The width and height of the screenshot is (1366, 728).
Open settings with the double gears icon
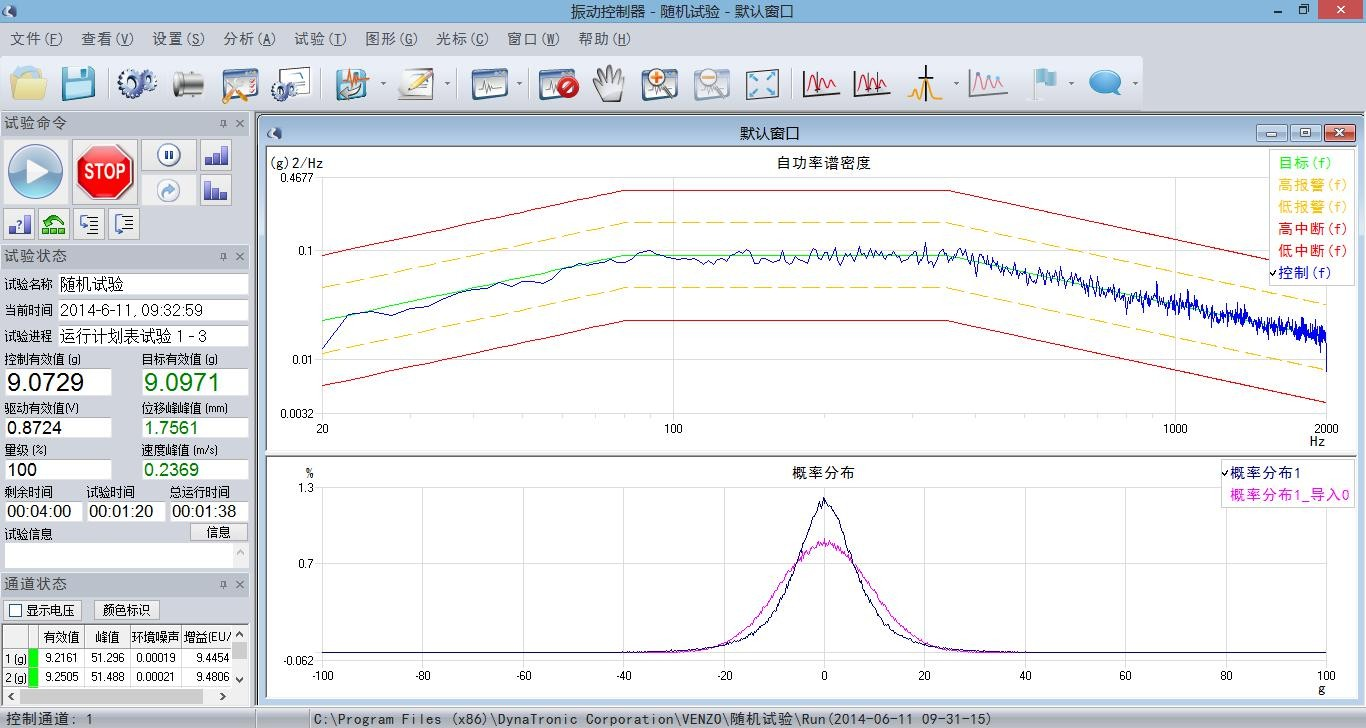click(137, 83)
